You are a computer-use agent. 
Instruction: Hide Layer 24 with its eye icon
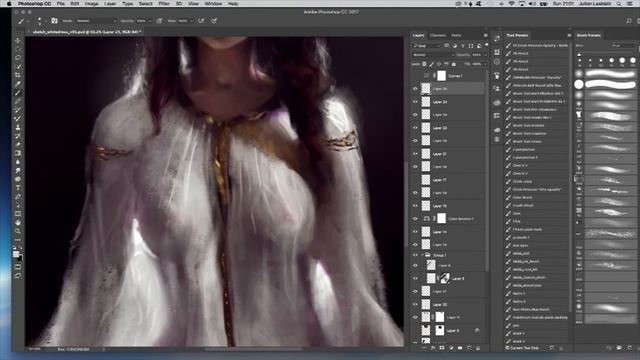tap(415, 102)
